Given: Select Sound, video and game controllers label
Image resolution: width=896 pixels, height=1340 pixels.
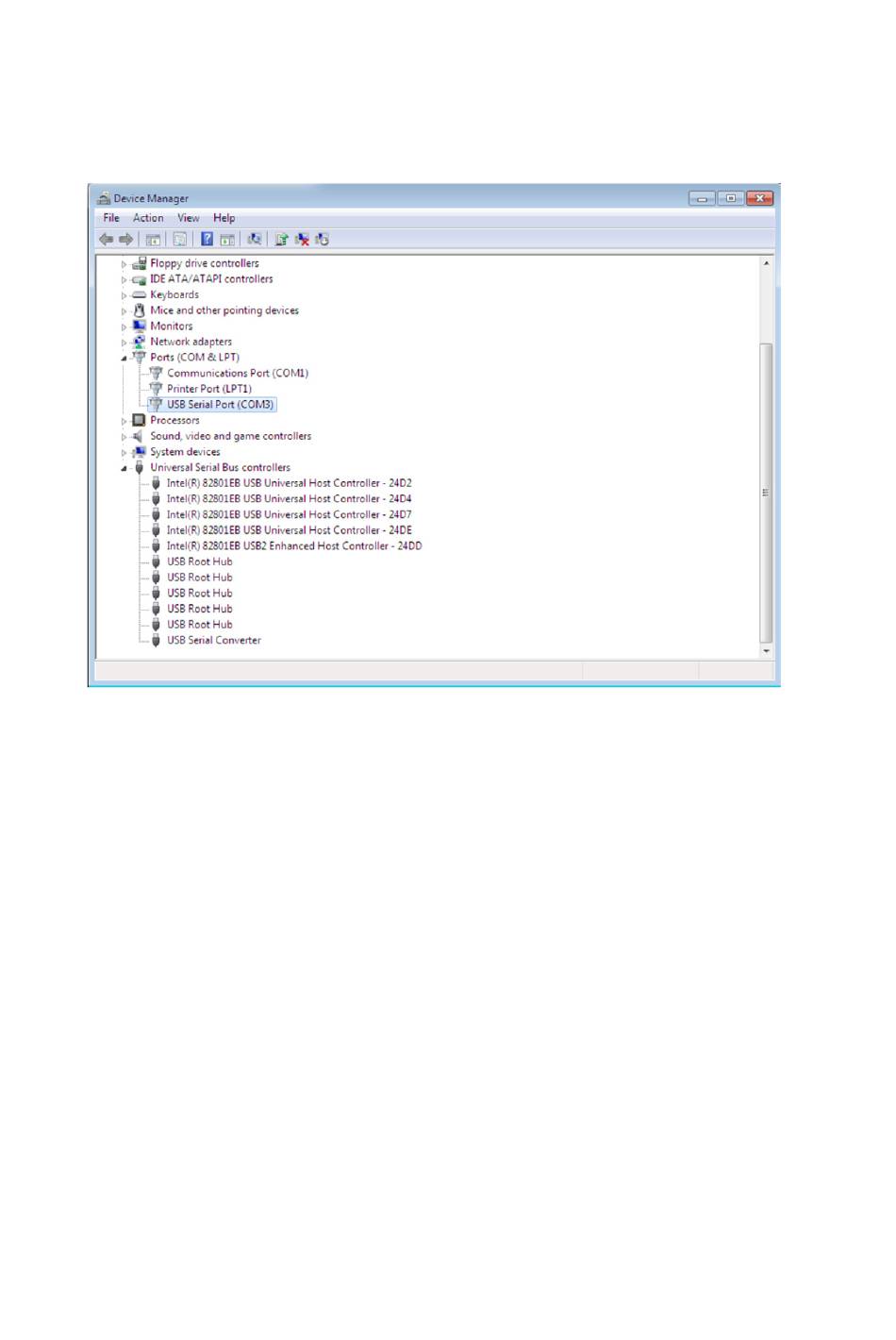Looking at the screenshot, I should click(x=231, y=436).
